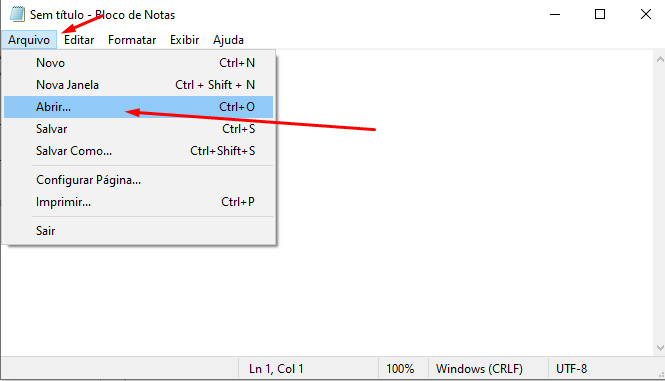This screenshot has height=381, width=665.
Task: Choose Nova Janela menu entry
Action: click(x=138, y=85)
